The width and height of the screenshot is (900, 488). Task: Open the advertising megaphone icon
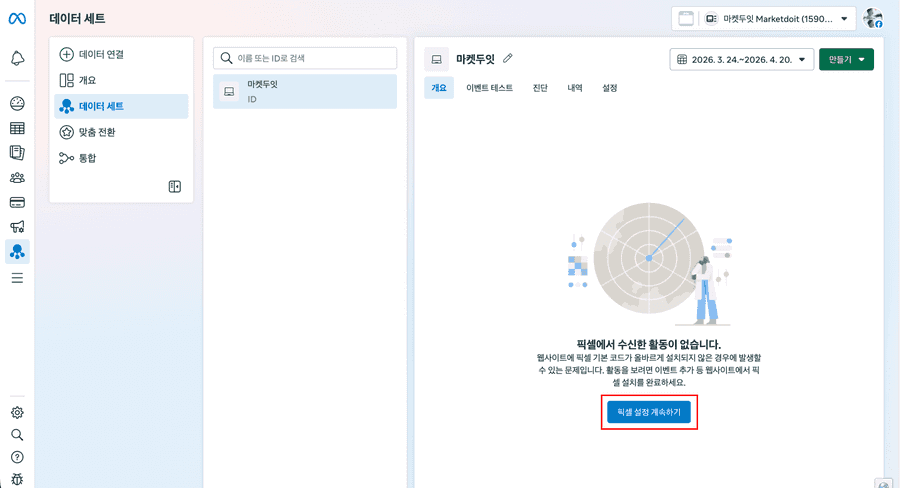[17, 227]
